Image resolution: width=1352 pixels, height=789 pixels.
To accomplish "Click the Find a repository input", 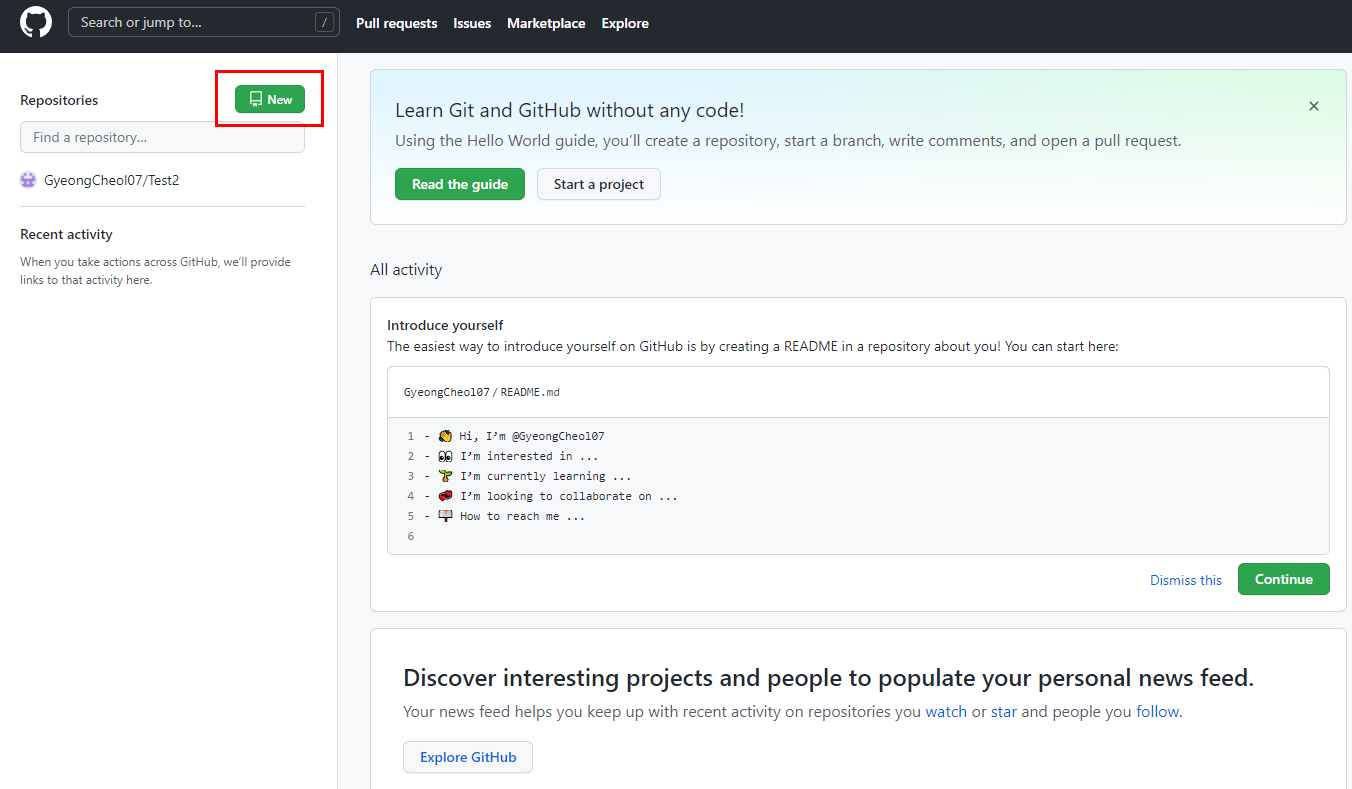I will (162, 137).
